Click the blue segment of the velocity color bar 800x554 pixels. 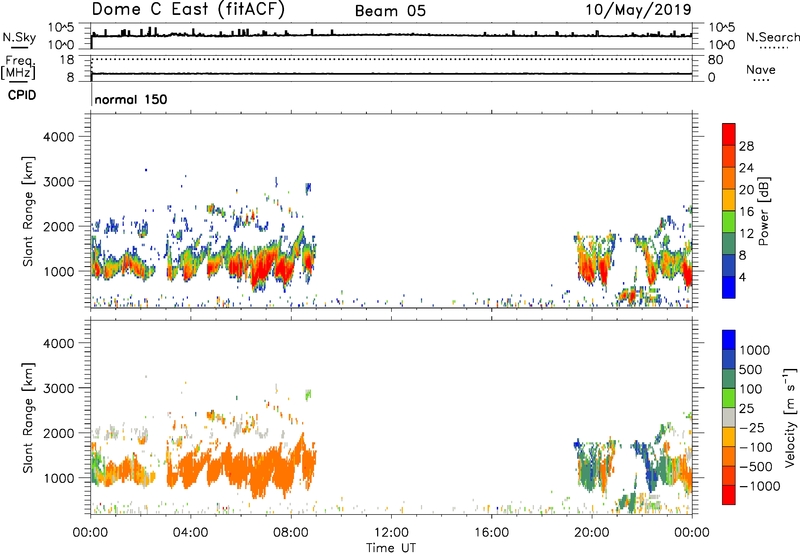(729, 340)
